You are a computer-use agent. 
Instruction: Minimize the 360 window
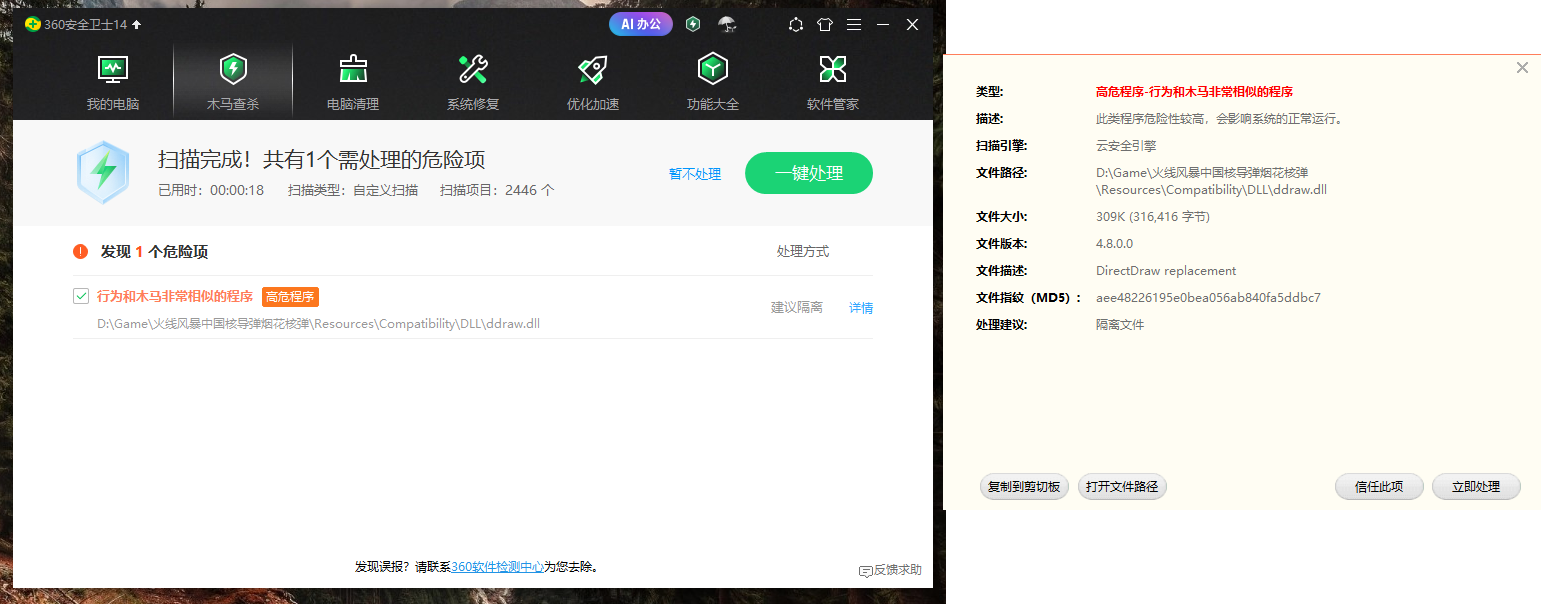[883, 25]
